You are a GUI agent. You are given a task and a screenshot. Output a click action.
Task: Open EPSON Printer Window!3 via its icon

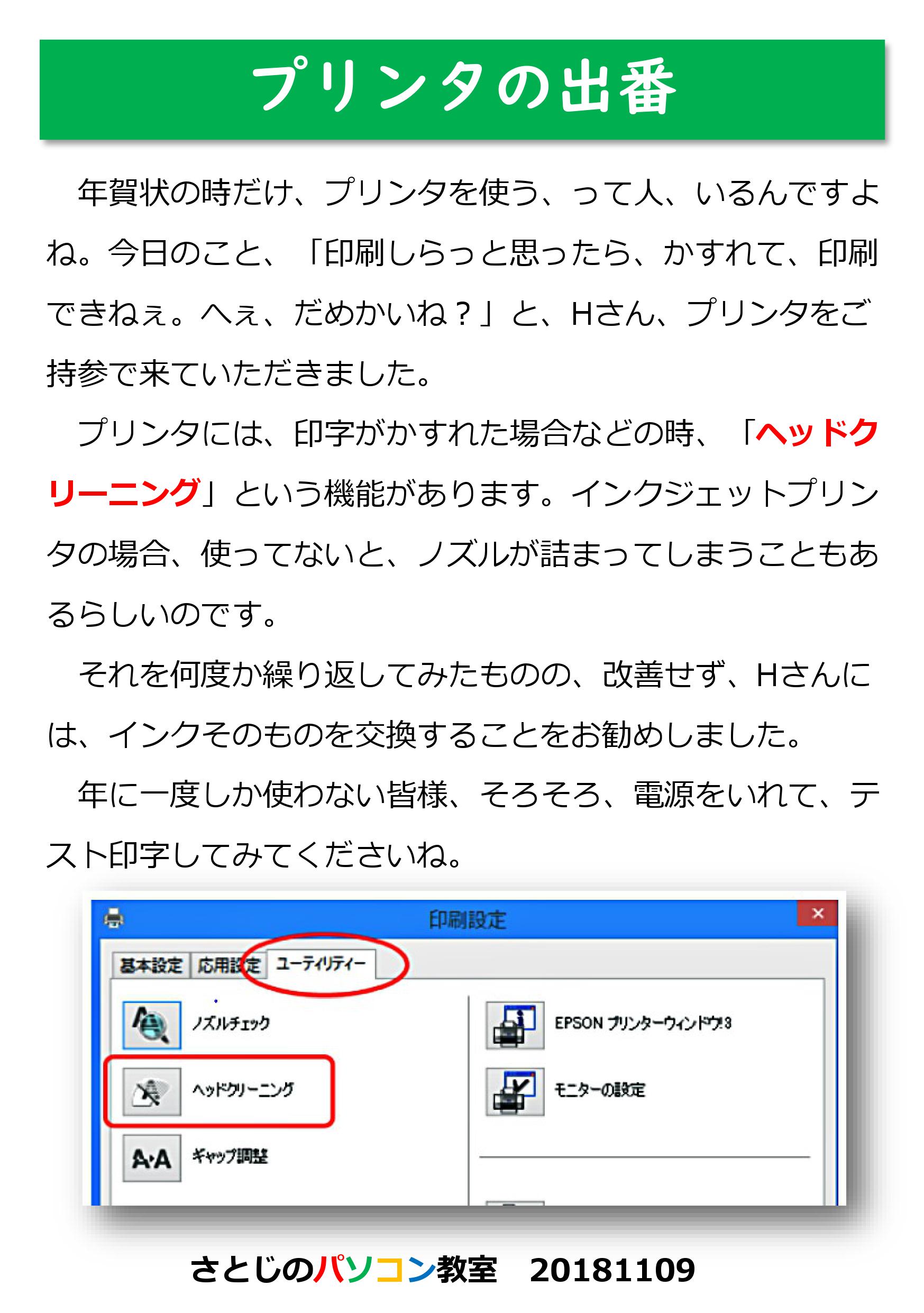pyautogui.click(x=515, y=1025)
